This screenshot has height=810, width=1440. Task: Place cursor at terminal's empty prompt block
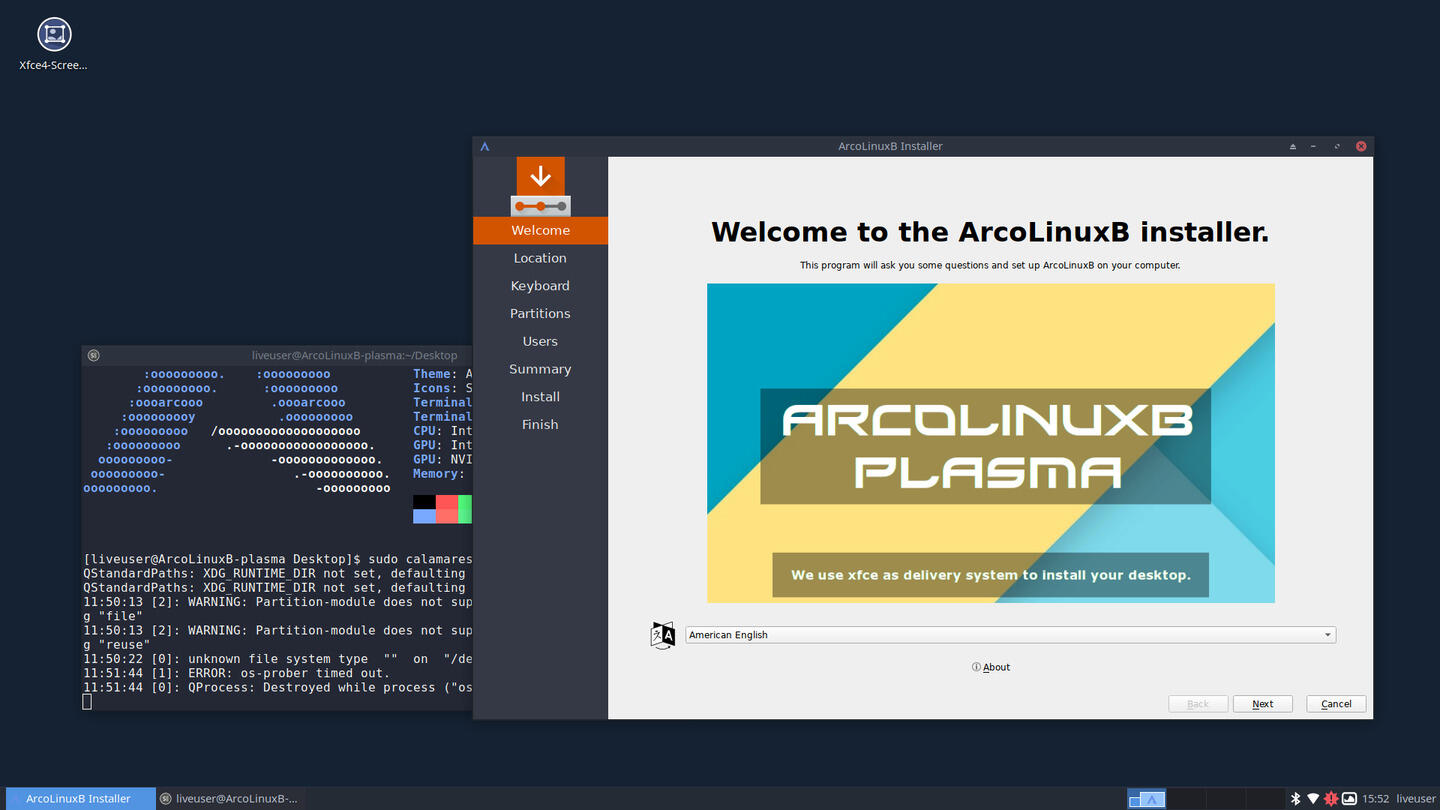click(x=87, y=702)
